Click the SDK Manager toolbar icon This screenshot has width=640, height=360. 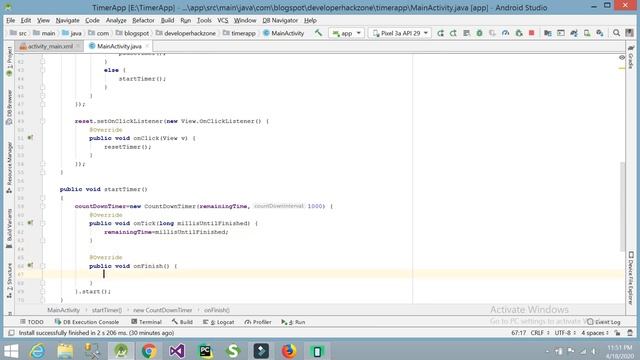click(600, 33)
